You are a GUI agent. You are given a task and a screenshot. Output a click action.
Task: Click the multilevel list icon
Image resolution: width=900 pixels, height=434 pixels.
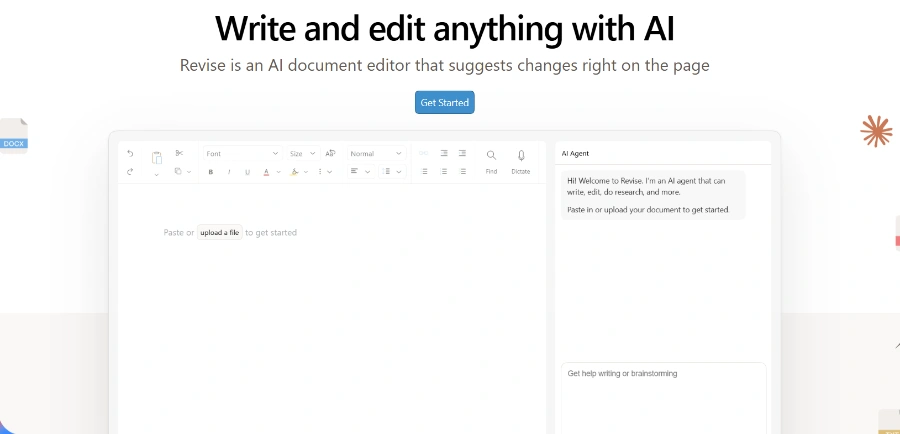pyautogui.click(x=463, y=172)
